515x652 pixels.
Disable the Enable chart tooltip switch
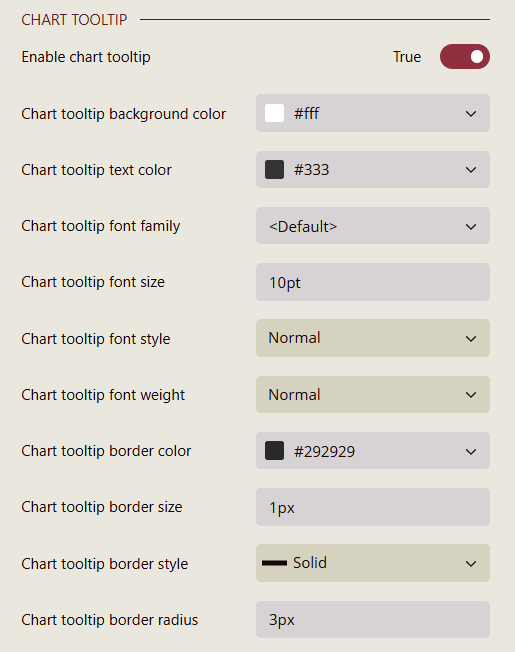tap(465, 57)
